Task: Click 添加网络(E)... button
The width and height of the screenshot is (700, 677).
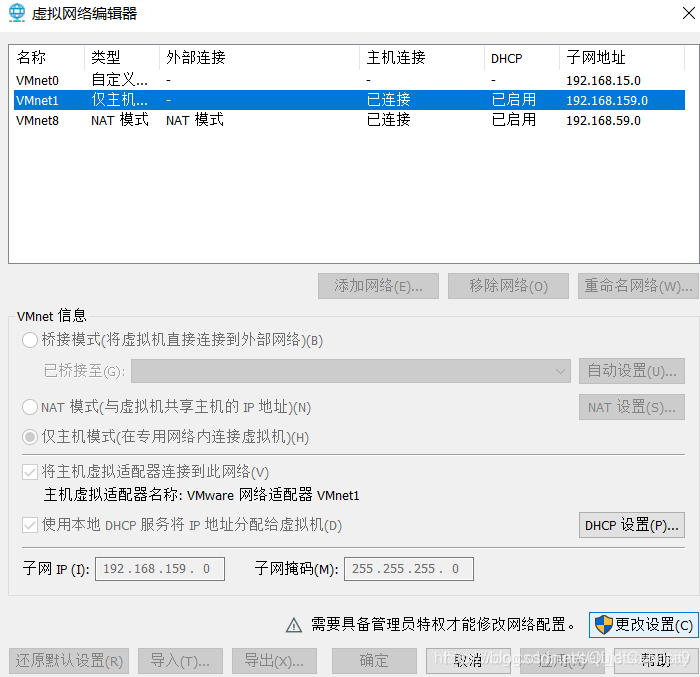Action: [378, 286]
